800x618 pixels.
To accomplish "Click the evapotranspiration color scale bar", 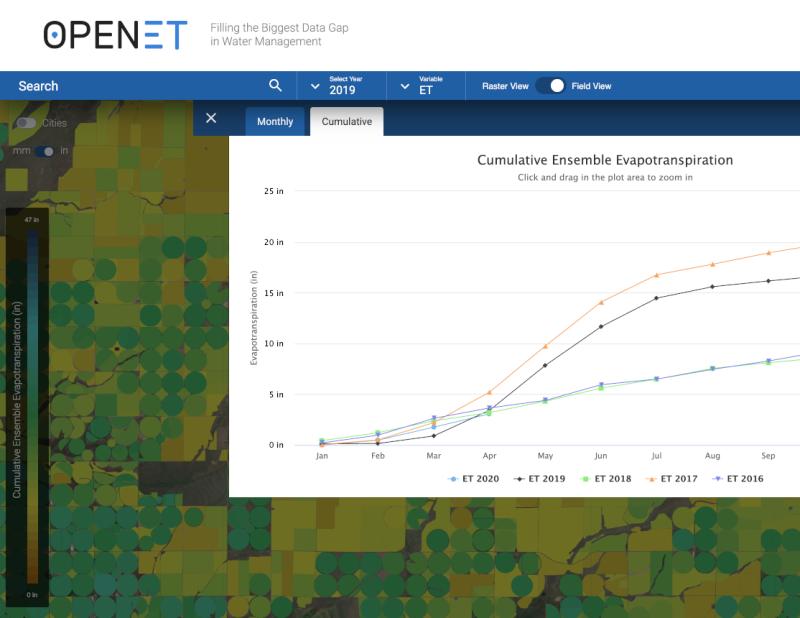I will (x=34, y=400).
